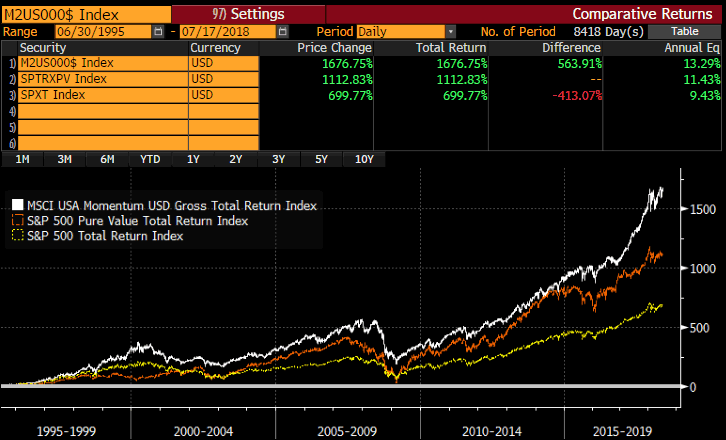Select the 1Y time range tab
The height and width of the screenshot is (440, 726).
pyautogui.click(x=193, y=159)
